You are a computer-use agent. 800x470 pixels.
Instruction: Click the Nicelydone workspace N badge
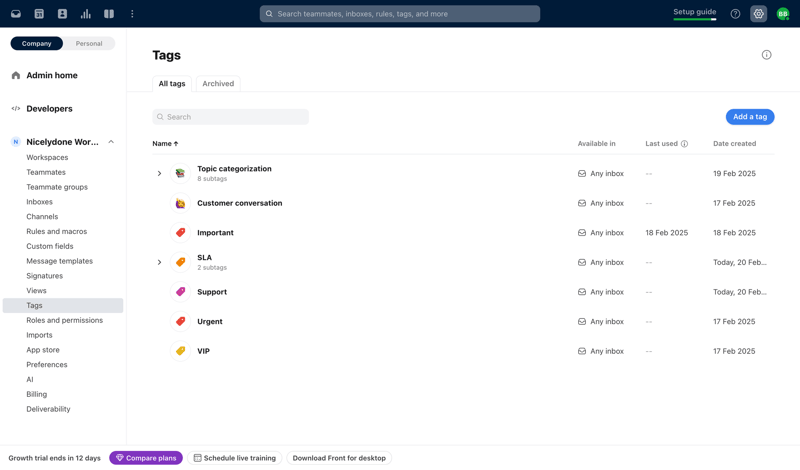point(16,142)
